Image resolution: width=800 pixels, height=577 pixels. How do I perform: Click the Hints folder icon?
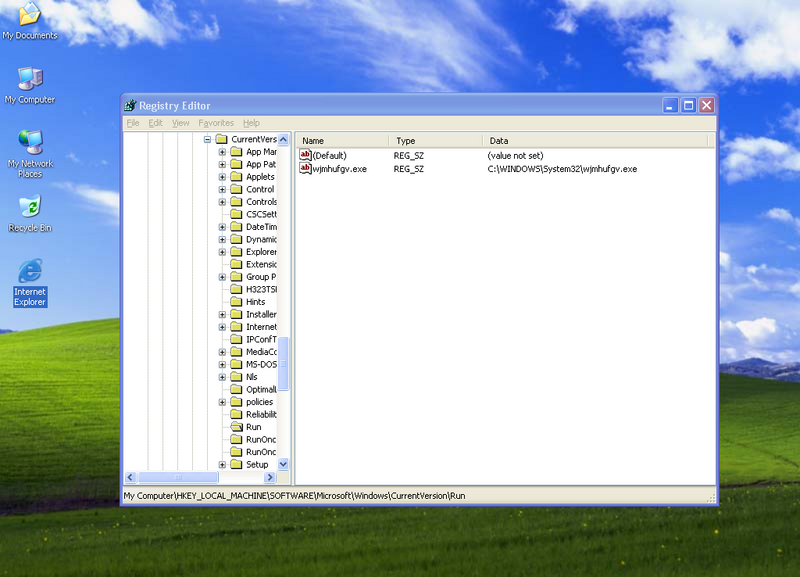click(236, 302)
